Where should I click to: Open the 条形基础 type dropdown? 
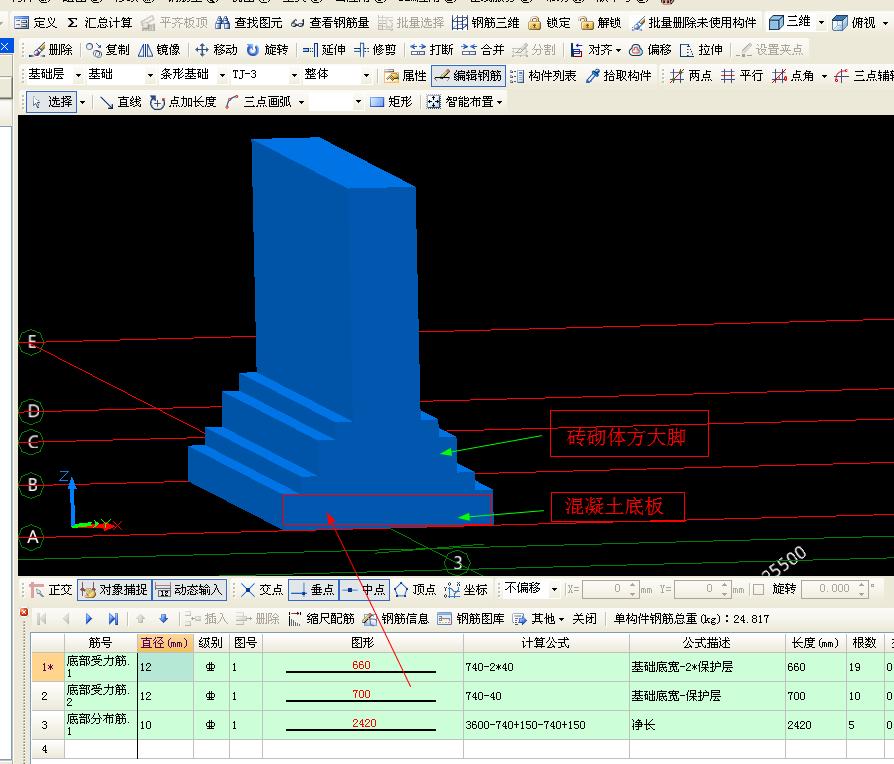[222, 75]
